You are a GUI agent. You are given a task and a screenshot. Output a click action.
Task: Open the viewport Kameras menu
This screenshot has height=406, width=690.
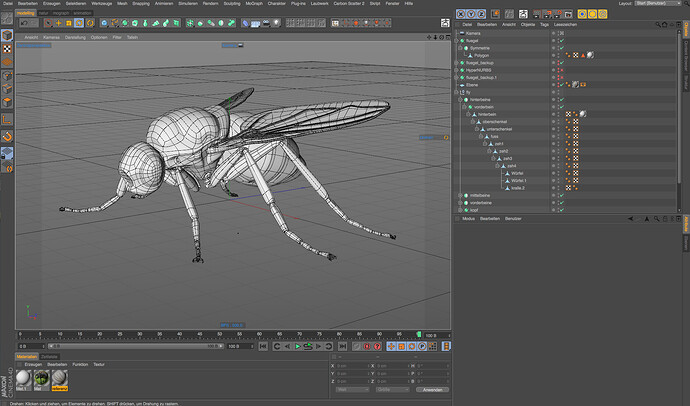pos(51,37)
